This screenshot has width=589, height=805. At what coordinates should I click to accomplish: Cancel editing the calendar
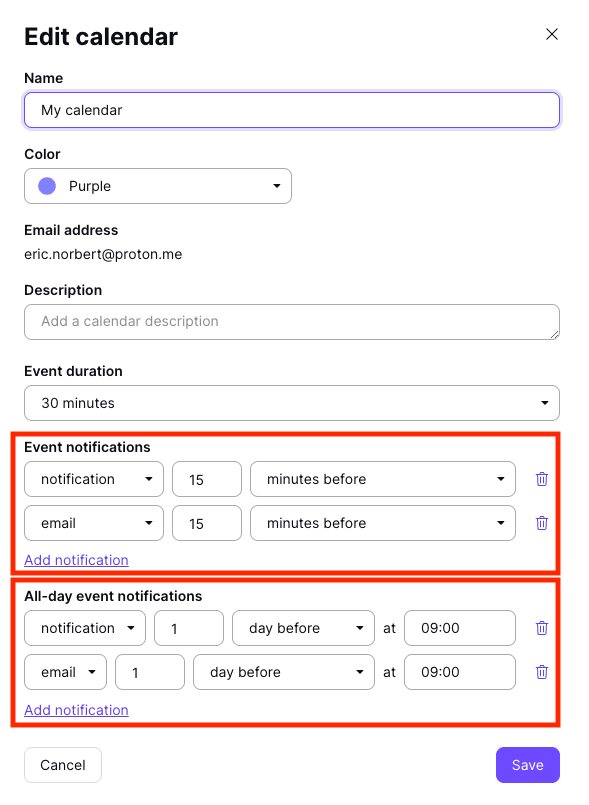pyautogui.click(x=62, y=764)
